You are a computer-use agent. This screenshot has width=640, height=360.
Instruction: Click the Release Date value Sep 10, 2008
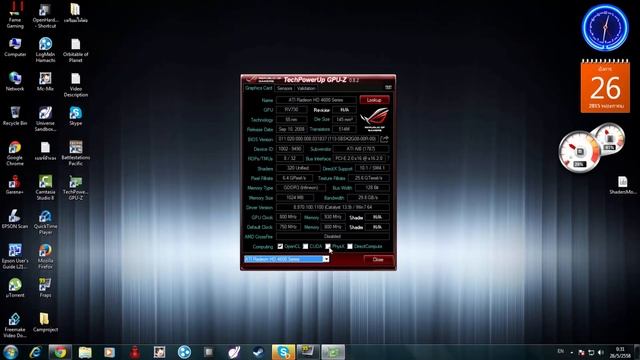tap(291, 129)
